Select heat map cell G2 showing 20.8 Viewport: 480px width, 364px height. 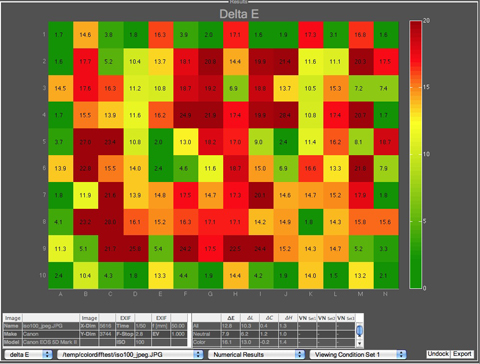[x=211, y=62]
